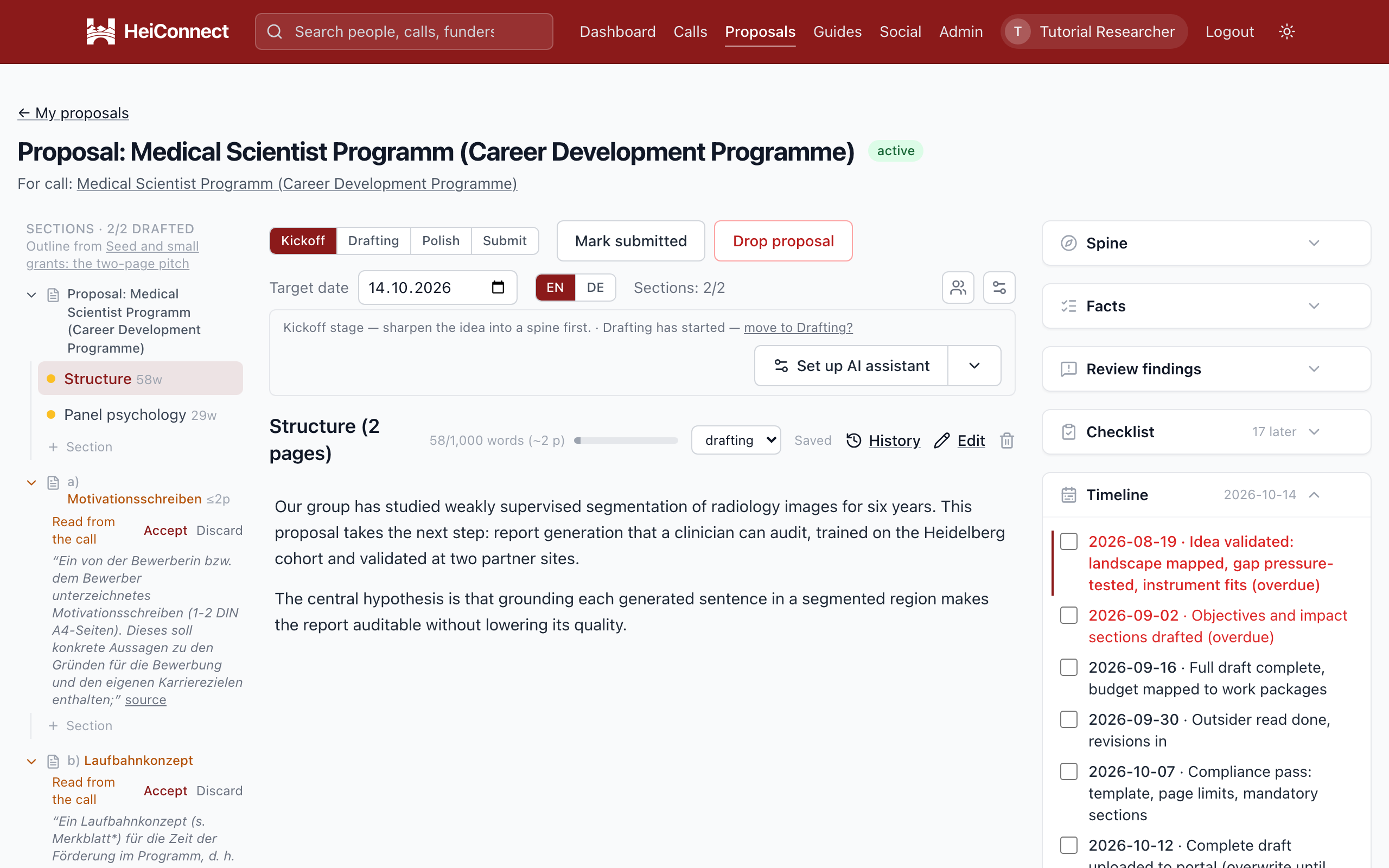The width and height of the screenshot is (1389, 868).
Task: Switch language toggle to DE
Action: pos(595,287)
